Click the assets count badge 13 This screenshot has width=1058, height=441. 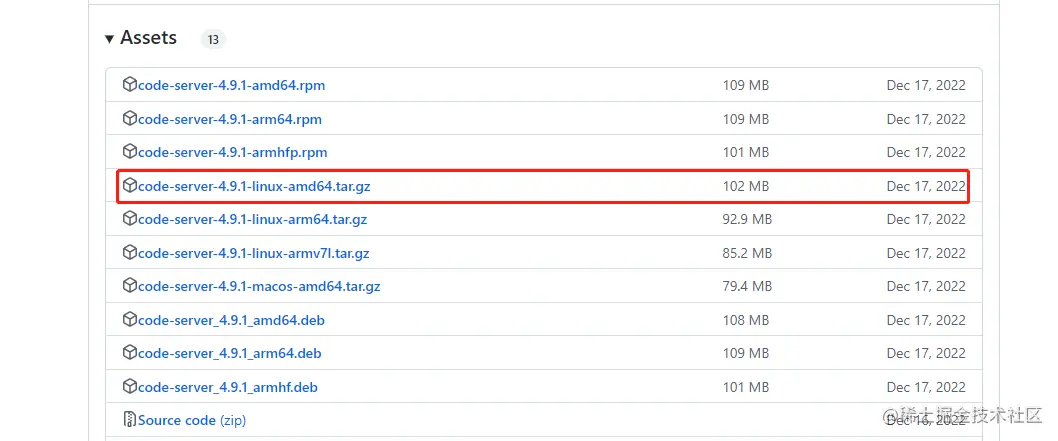pos(213,40)
